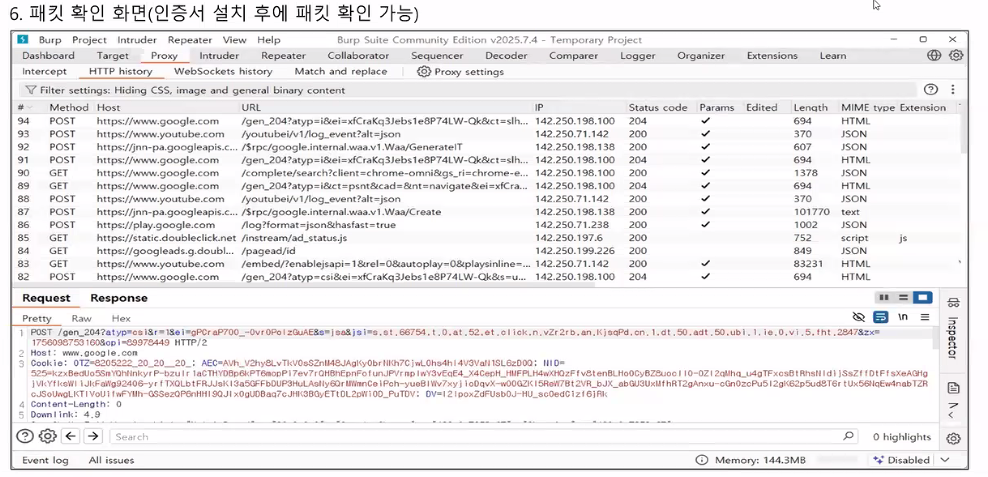The width and height of the screenshot is (988, 477).
Task: Open the View menu
Action: point(234,40)
